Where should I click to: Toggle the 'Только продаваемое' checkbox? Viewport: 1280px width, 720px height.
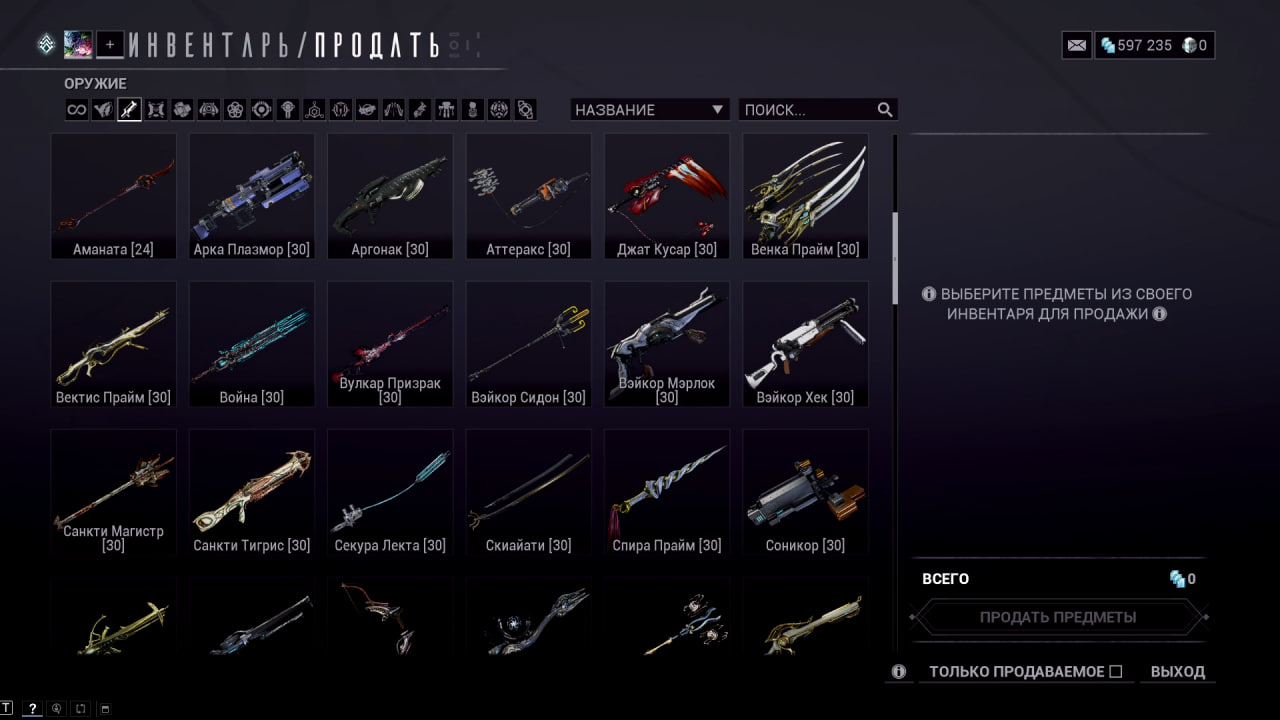[1116, 672]
